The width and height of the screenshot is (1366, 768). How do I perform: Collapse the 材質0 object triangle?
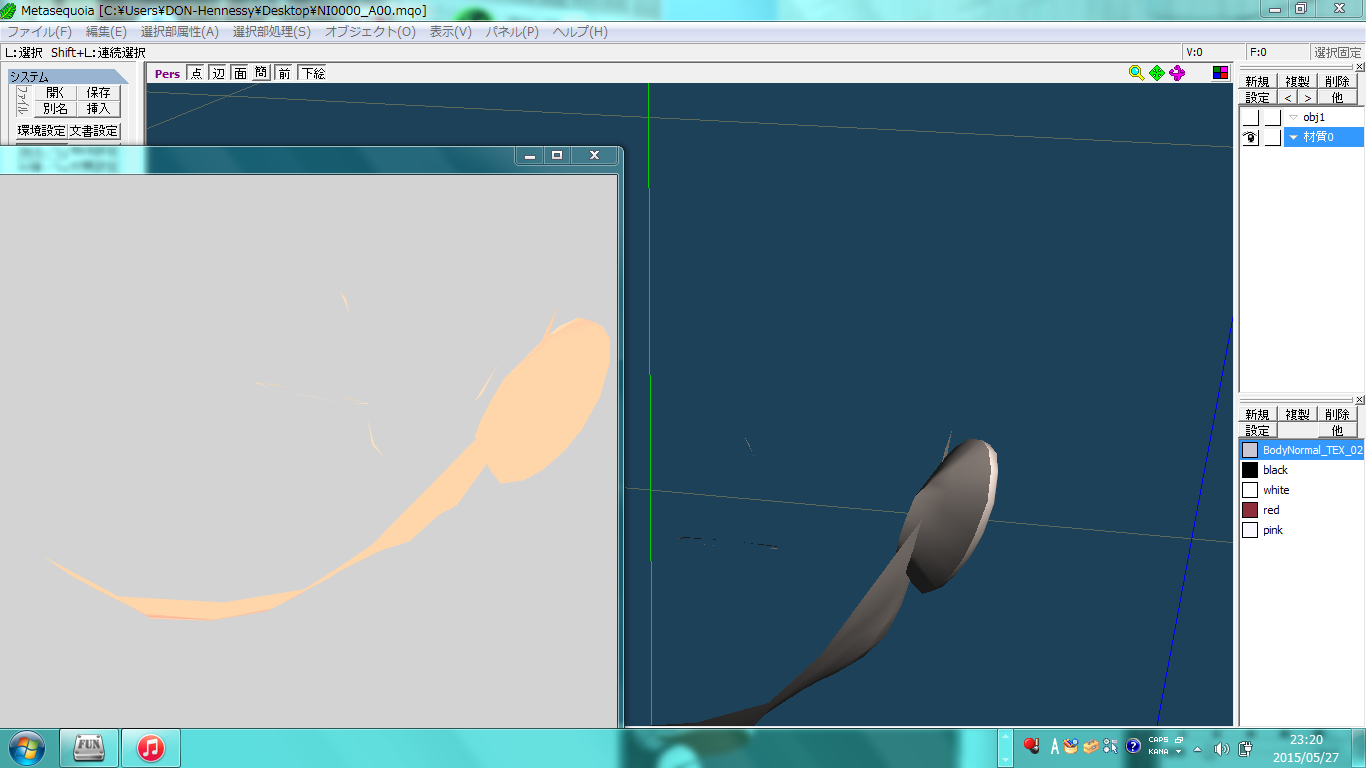(x=1293, y=138)
